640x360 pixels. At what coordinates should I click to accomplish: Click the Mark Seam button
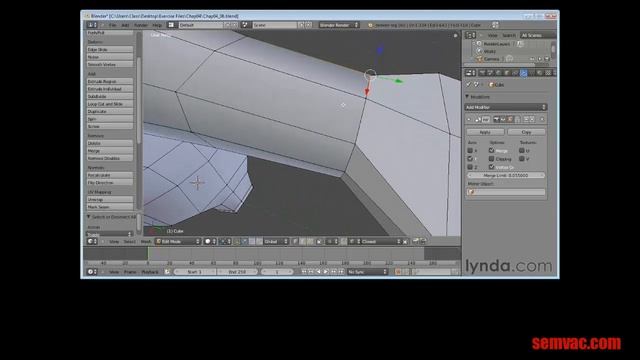pos(110,207)
